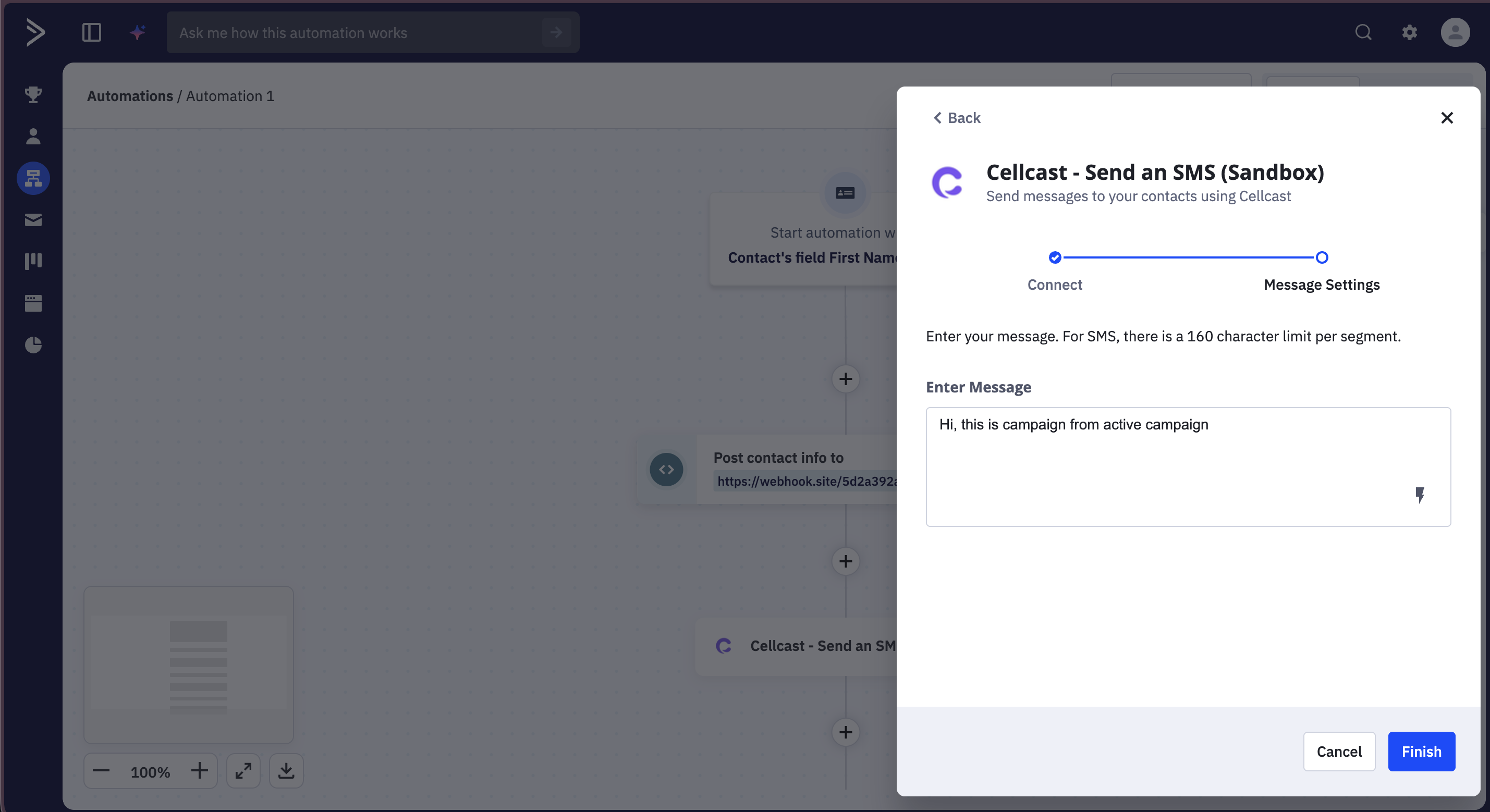Open the Automations breadcrumb link
1490x812 pixels.
coord(130,96)
